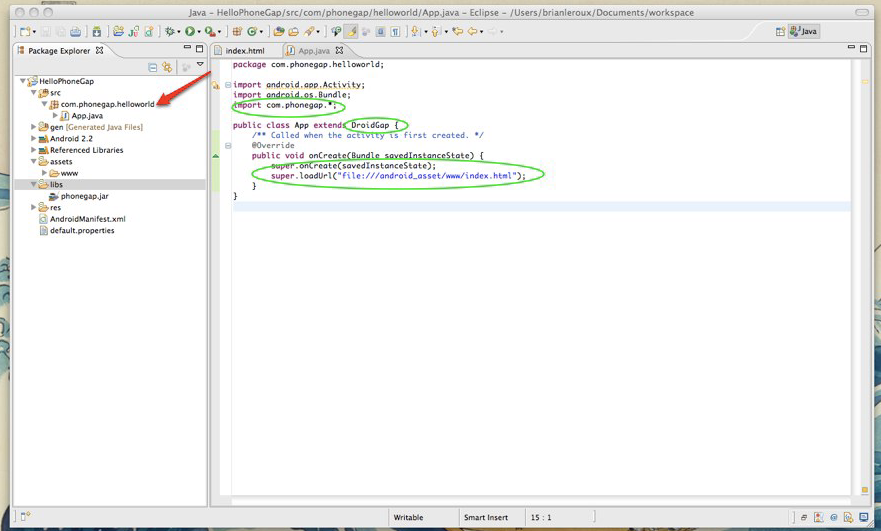Expand Referenced Libraries node
Viewport: 881px width, 531px height.
(33, 150)
